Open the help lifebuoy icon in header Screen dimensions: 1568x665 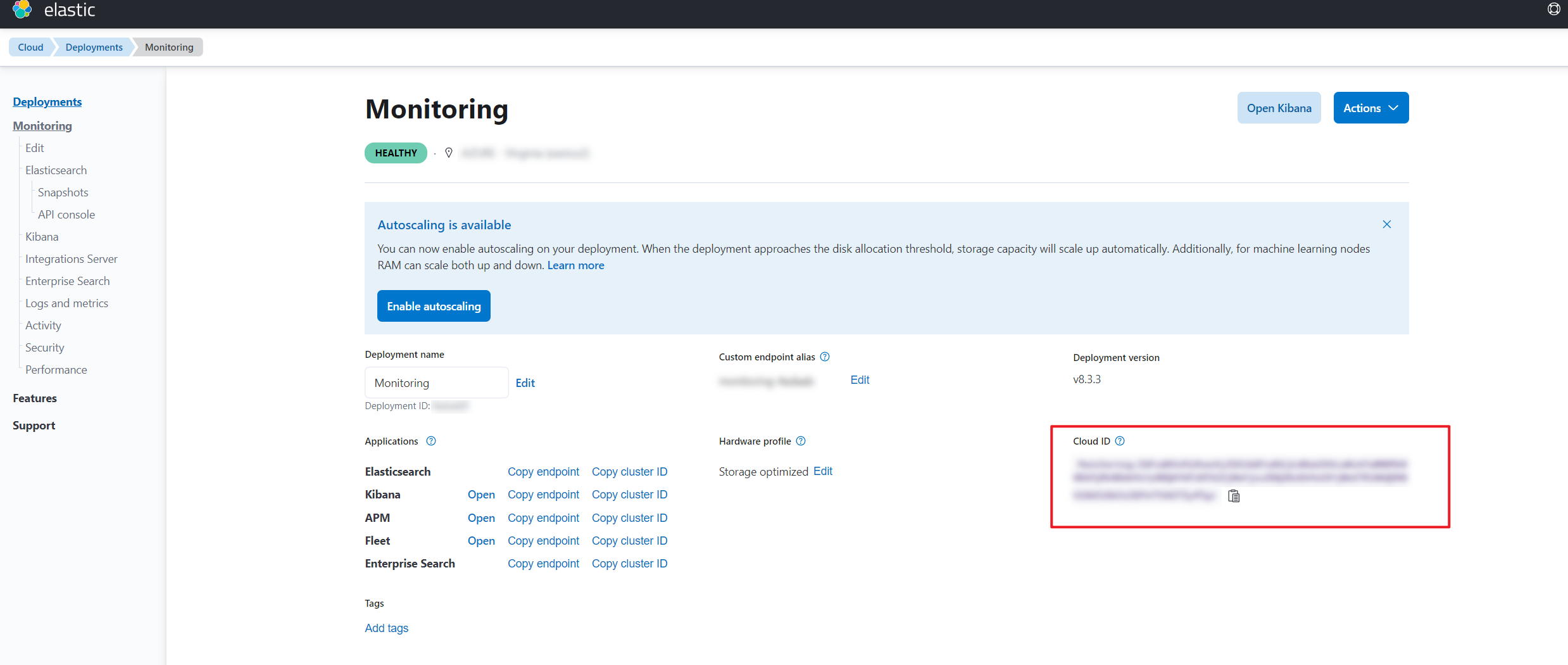pyautogui.click(x=1553, y=9)
